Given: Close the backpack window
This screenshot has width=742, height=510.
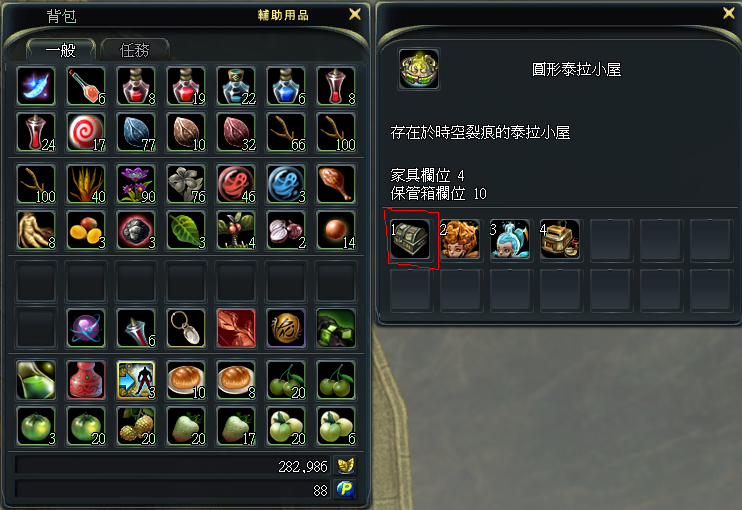Looking at the screenshot, I should 355,15.
